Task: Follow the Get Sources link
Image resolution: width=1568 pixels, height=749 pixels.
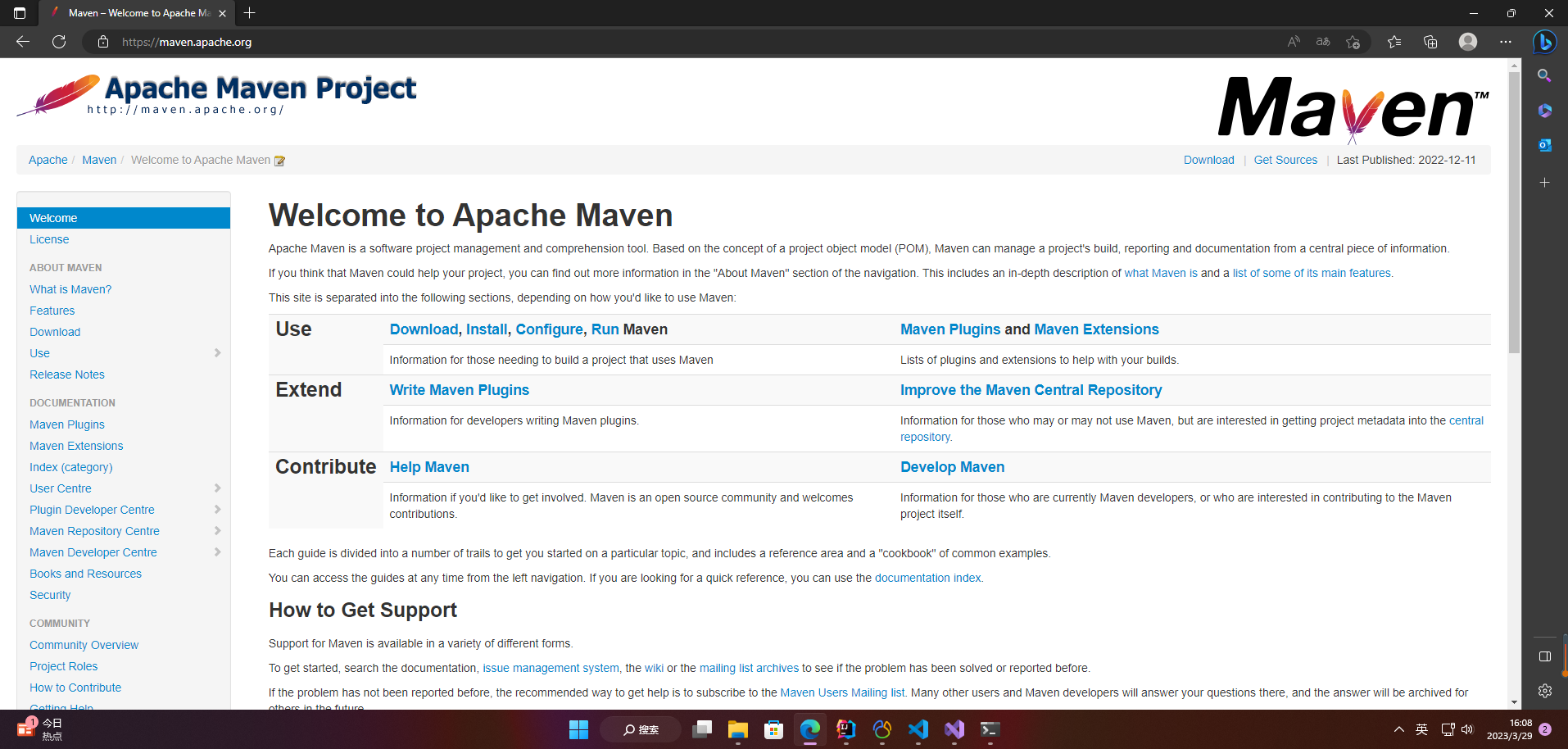Action: (x=1285, y=160)
